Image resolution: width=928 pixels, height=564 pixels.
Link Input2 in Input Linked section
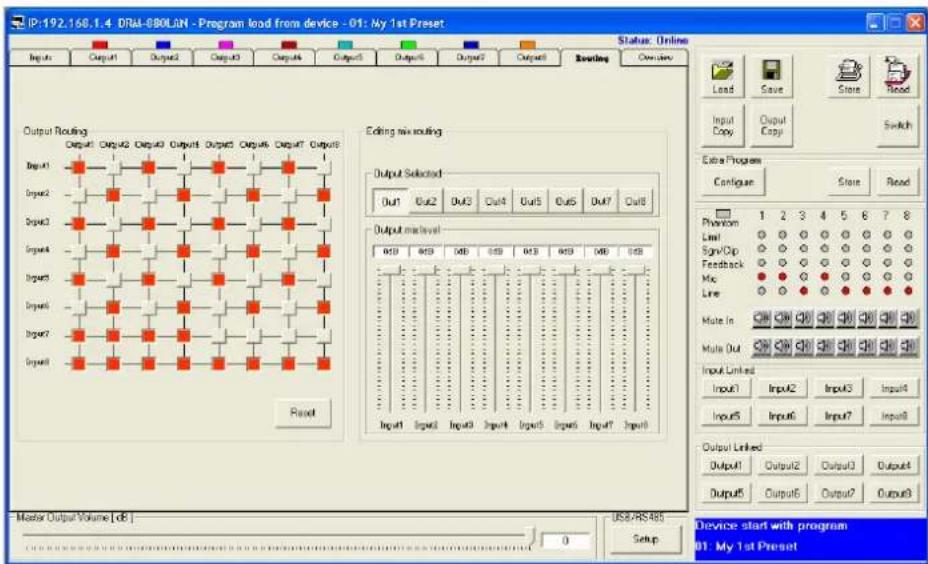point(781,388)
